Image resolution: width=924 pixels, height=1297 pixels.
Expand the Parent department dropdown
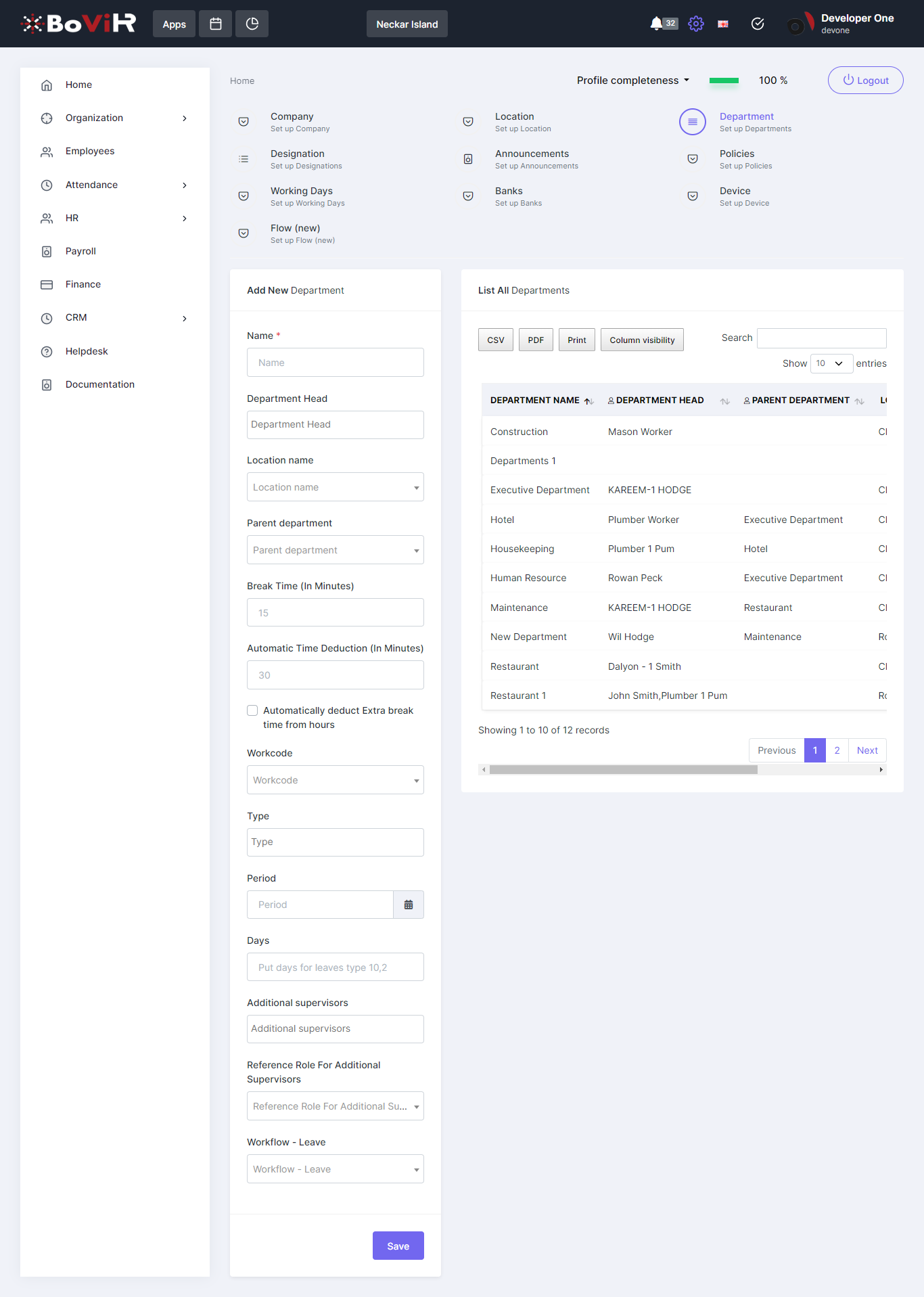tap(335, 550)
